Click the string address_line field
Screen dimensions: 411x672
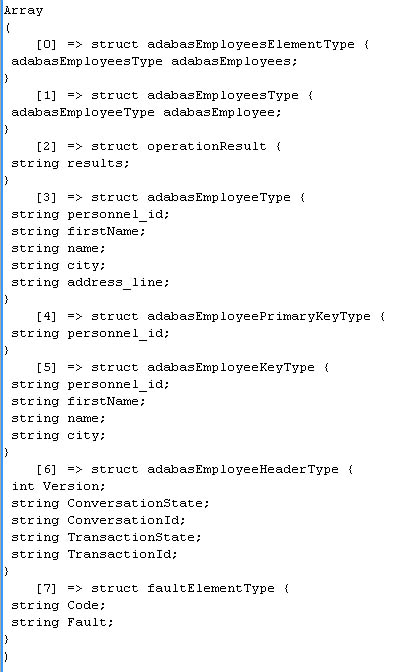90,283
